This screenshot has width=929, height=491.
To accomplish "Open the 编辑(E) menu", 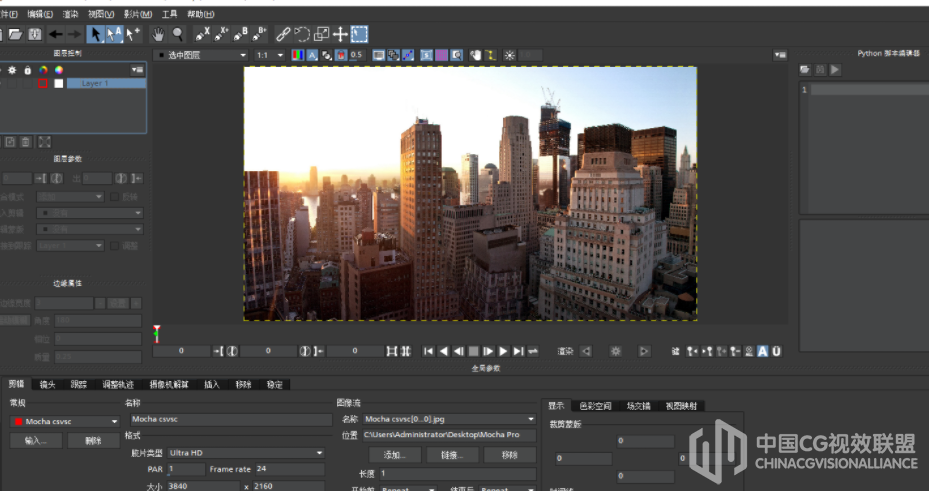I will pyautogui.click(x=40, y=14).
